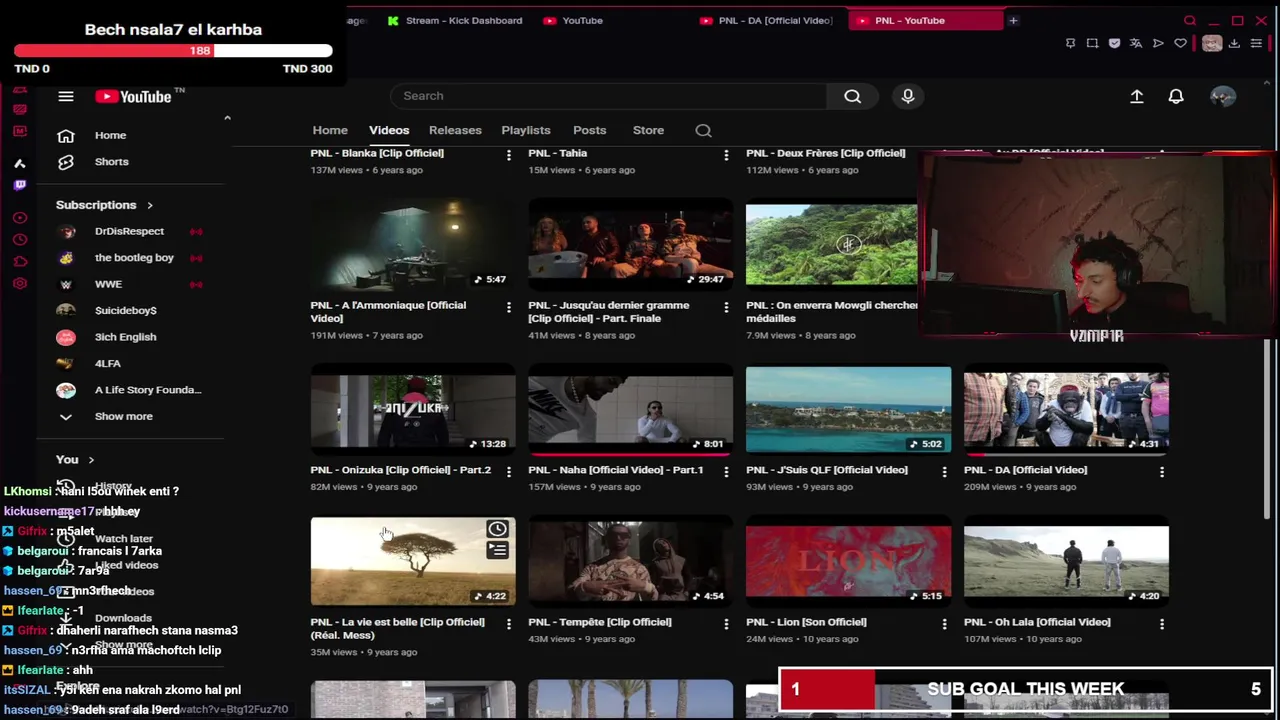Click the channel search magnifier icon

[x=703, y=130]
